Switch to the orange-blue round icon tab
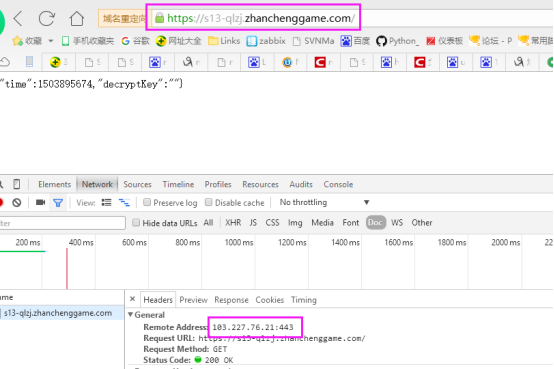The height and width of the screenshot is (369, 554). pyautogui.click(x=291, y=62)
